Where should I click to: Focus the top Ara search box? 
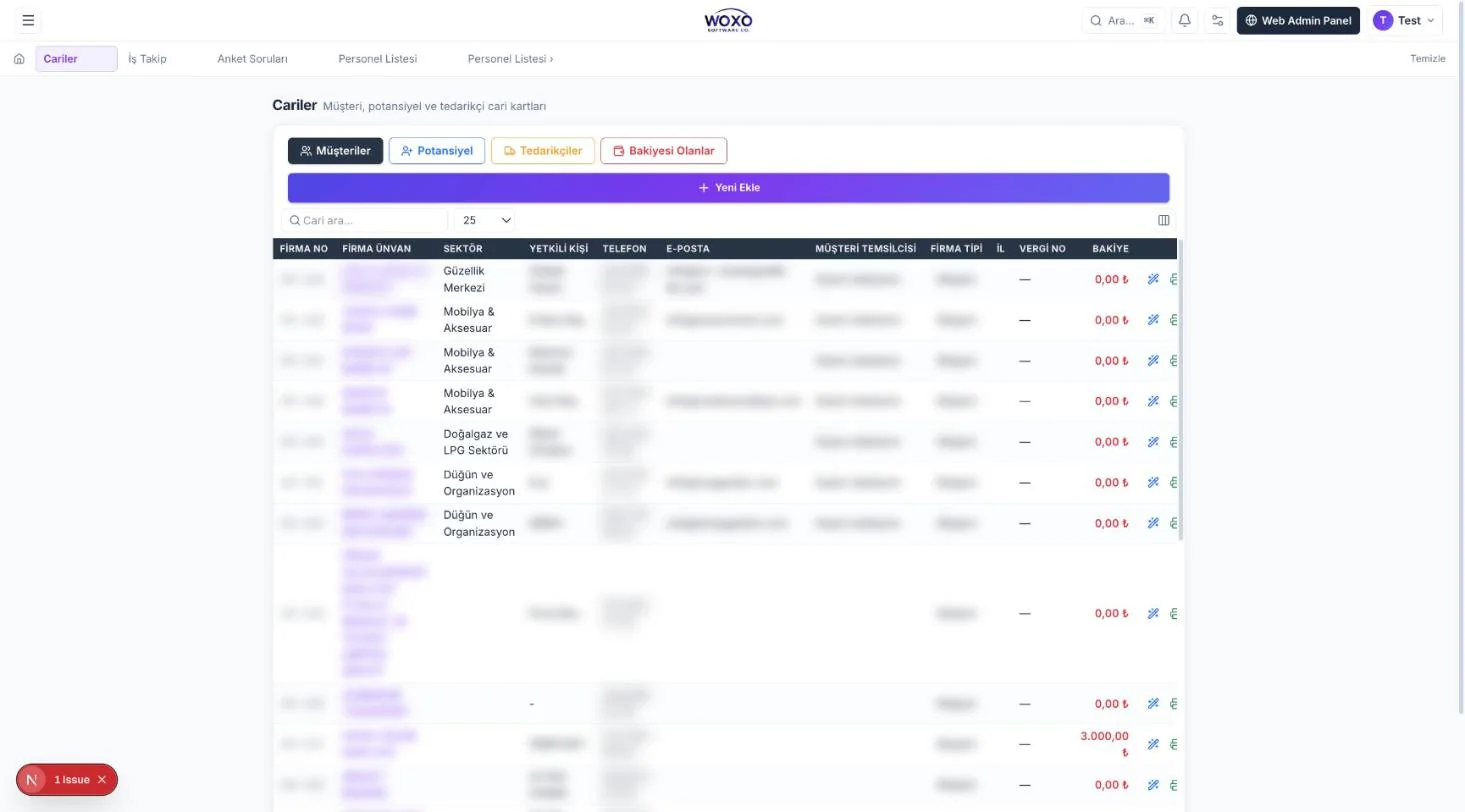(1123, 20)
